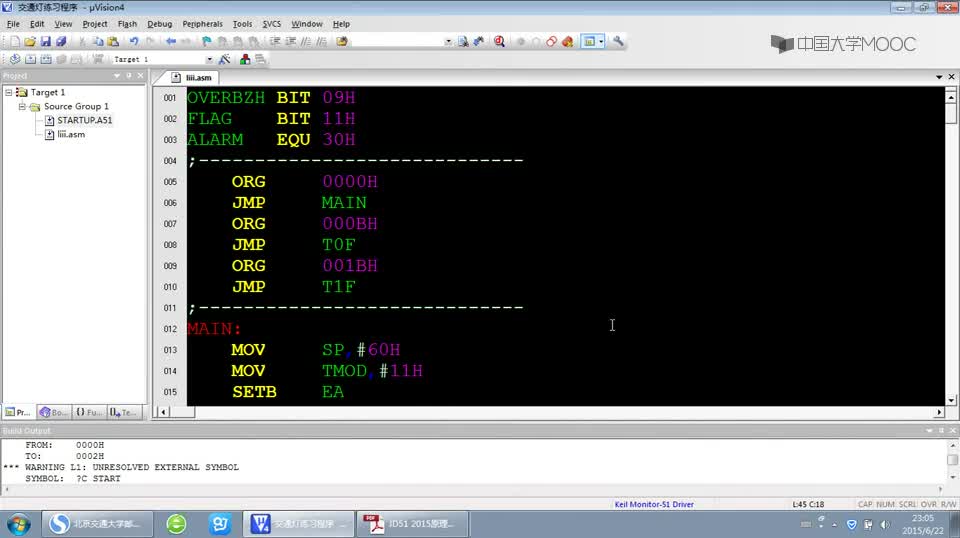The image size is (960, 538).
Task: Click the Unindent selection icon
Action: 290,42
